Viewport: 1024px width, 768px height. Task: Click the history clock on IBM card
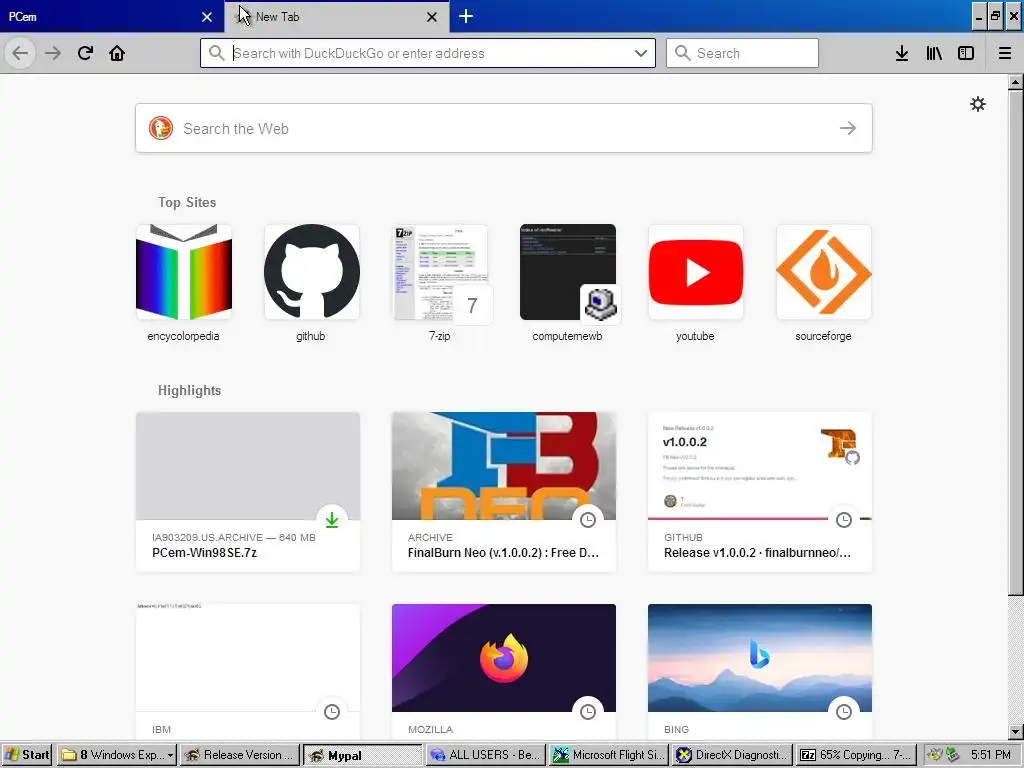tap(332, 712)
